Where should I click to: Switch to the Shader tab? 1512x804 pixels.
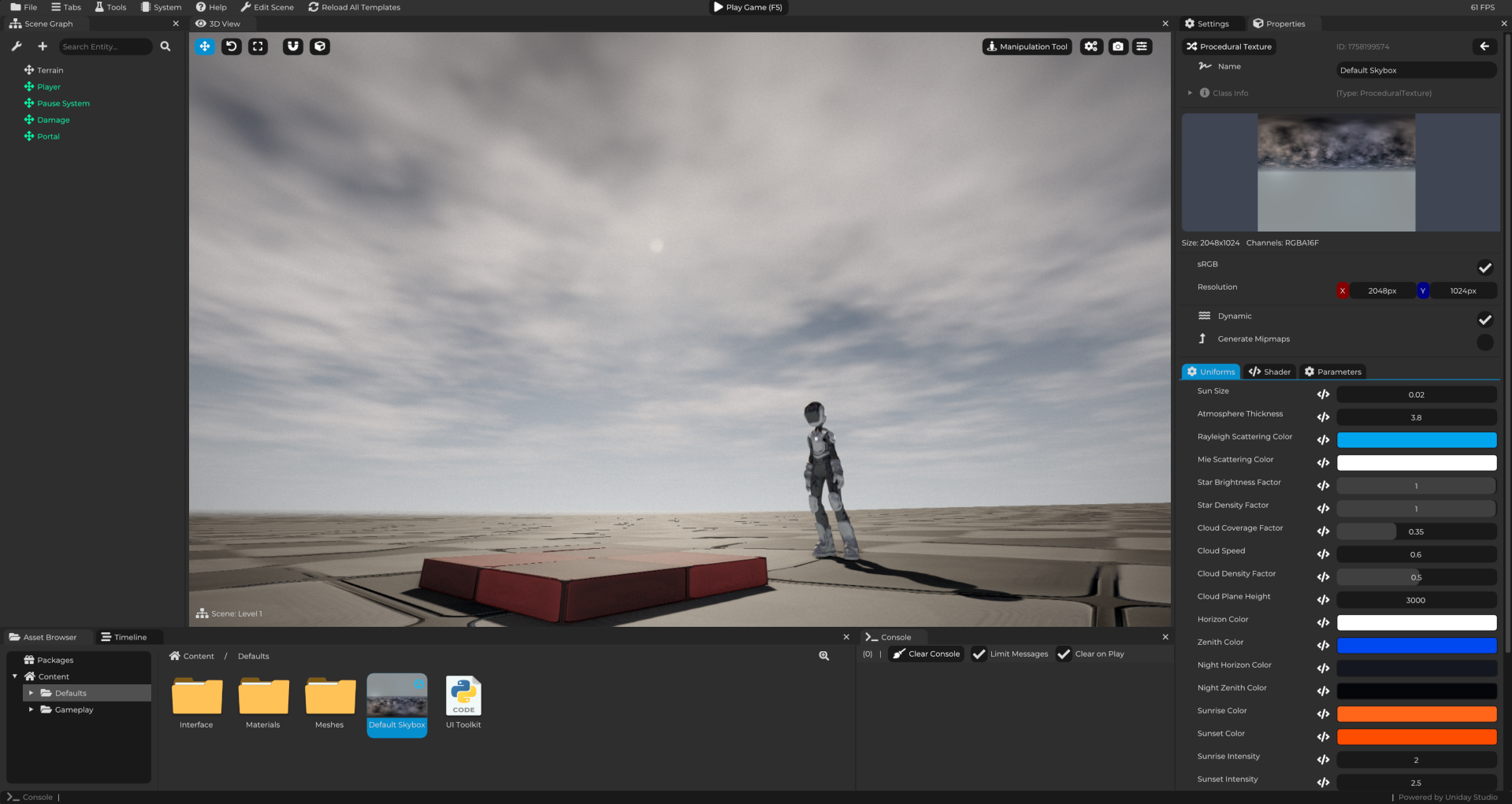point(1269,371)
